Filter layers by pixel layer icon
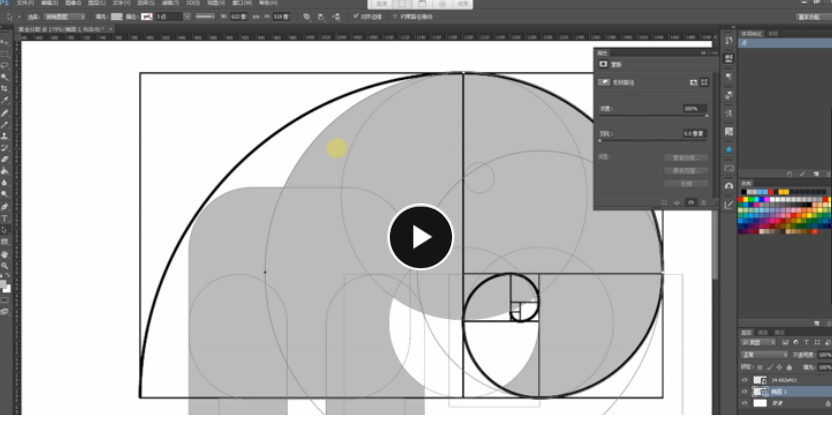832x438 pixels. click(785, 342)
